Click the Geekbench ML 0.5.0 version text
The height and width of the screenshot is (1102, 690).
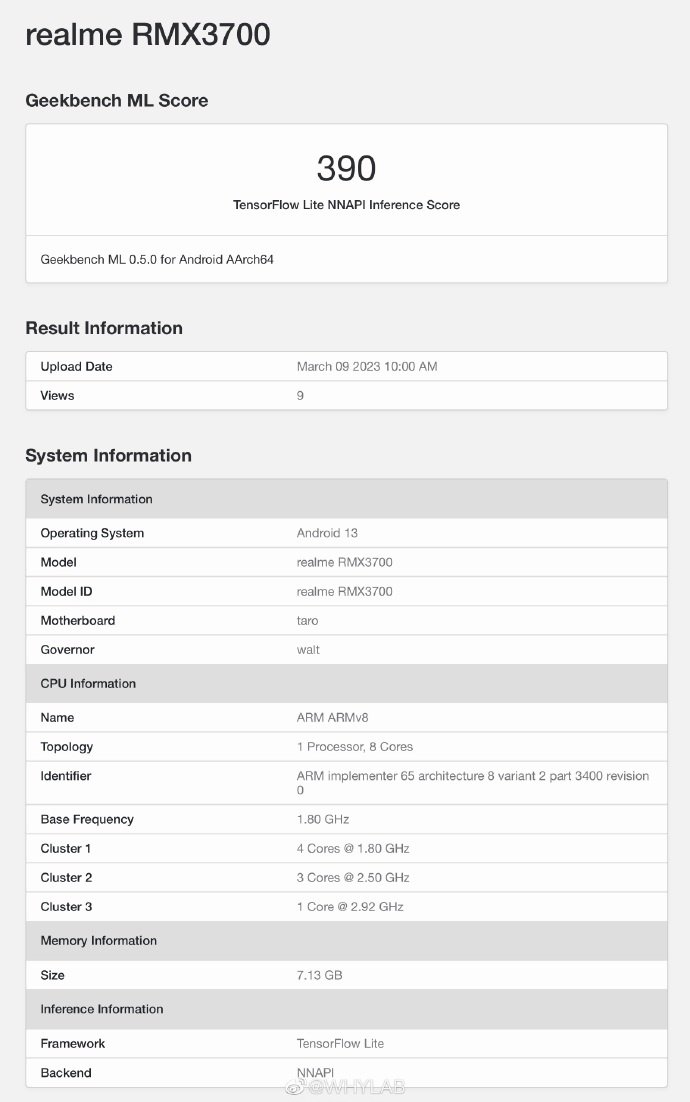[x=157, y=259]
